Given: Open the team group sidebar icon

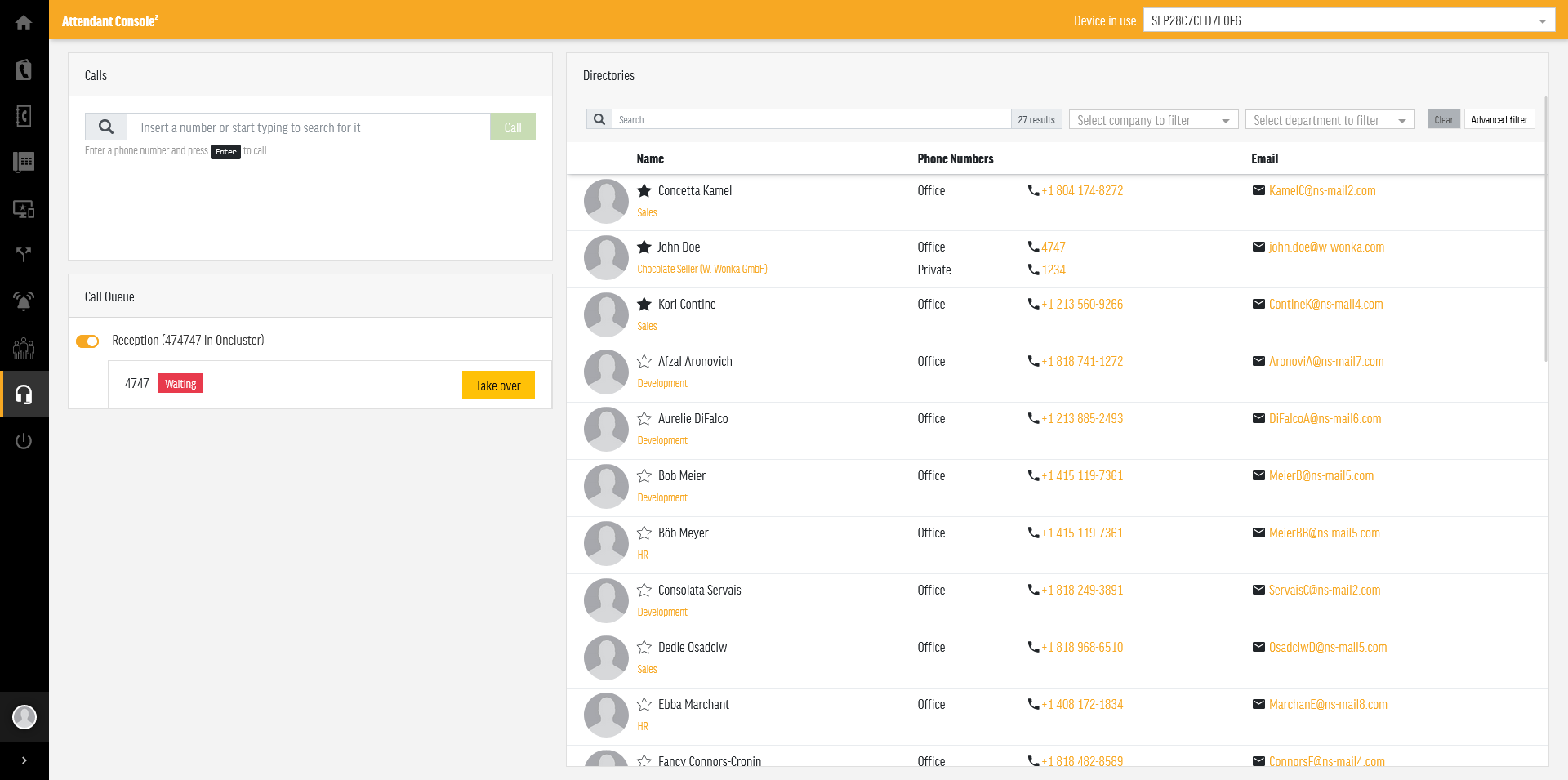Looking at the screenshot, I should coord(24,348).
